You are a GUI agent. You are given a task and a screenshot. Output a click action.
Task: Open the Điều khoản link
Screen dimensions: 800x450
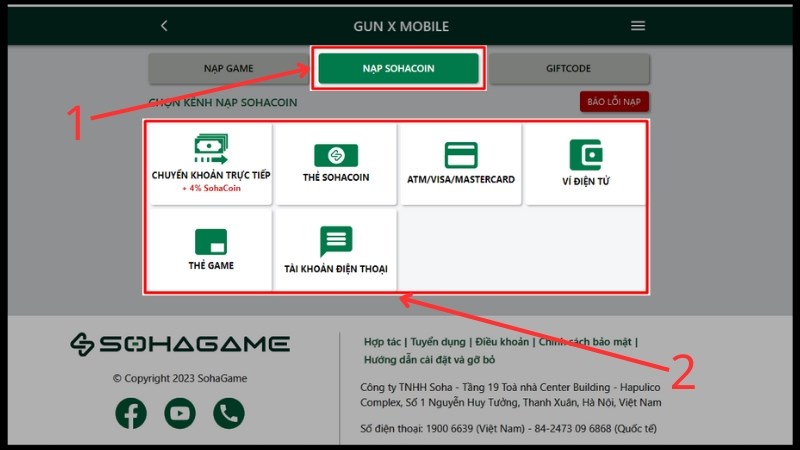pyautogui.click(x=502, y=342)
